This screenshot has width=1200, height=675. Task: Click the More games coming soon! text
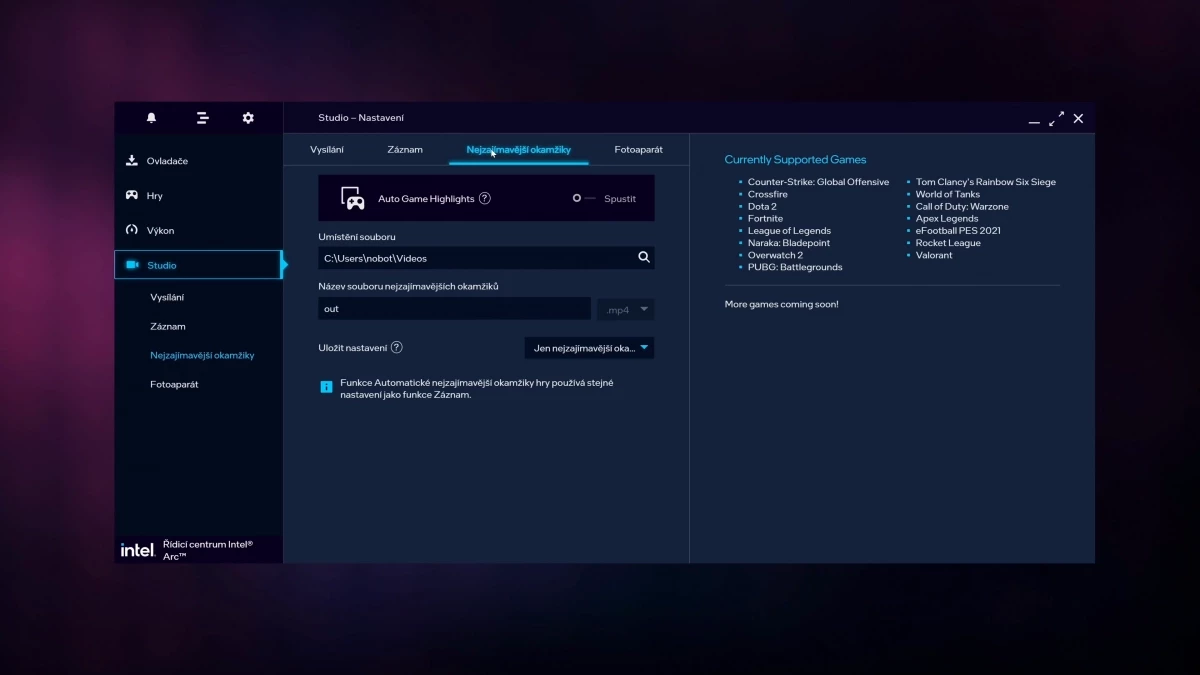(x=781, y=304)
